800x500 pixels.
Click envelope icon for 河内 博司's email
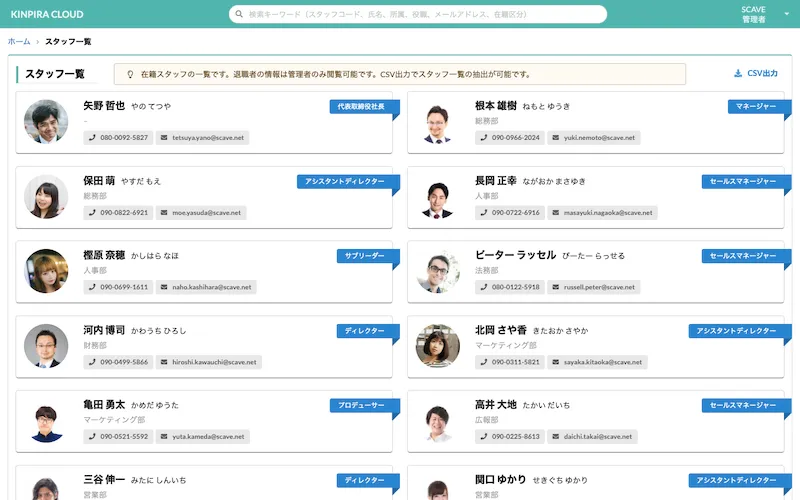(x=163, y=362)
